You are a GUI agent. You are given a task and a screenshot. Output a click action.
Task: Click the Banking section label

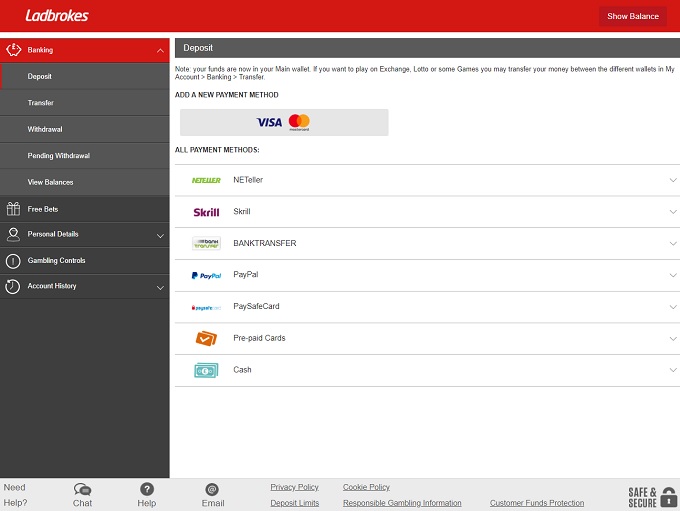click(40, 50)
